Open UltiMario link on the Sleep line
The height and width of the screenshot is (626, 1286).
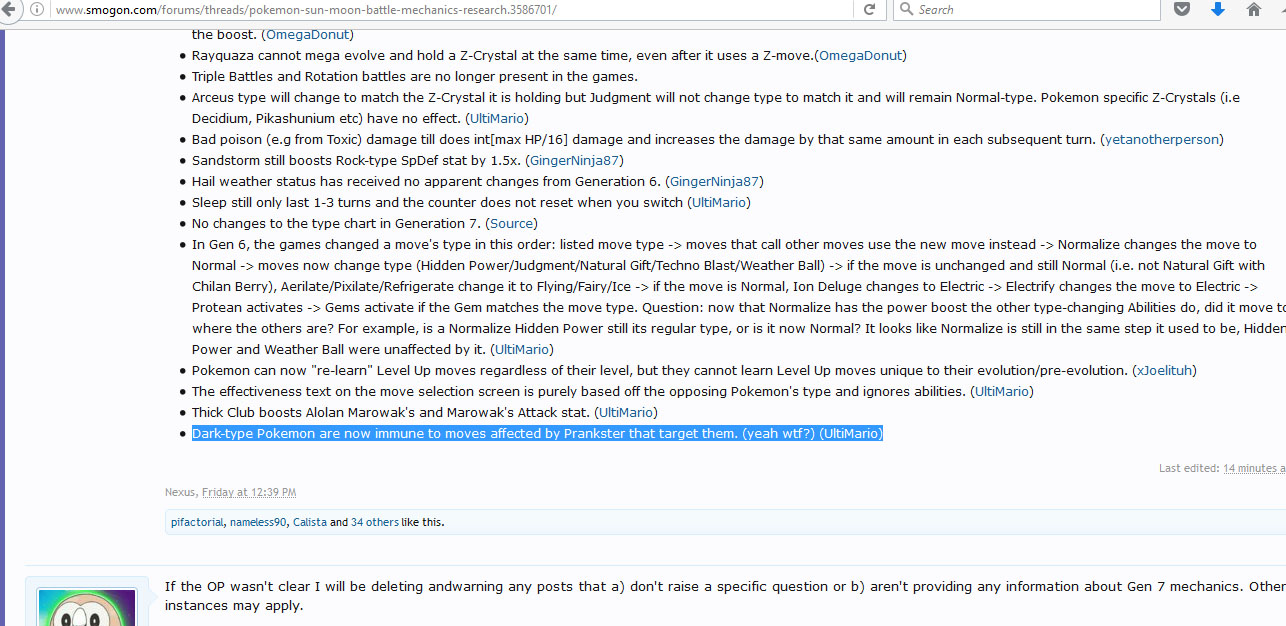719,202
